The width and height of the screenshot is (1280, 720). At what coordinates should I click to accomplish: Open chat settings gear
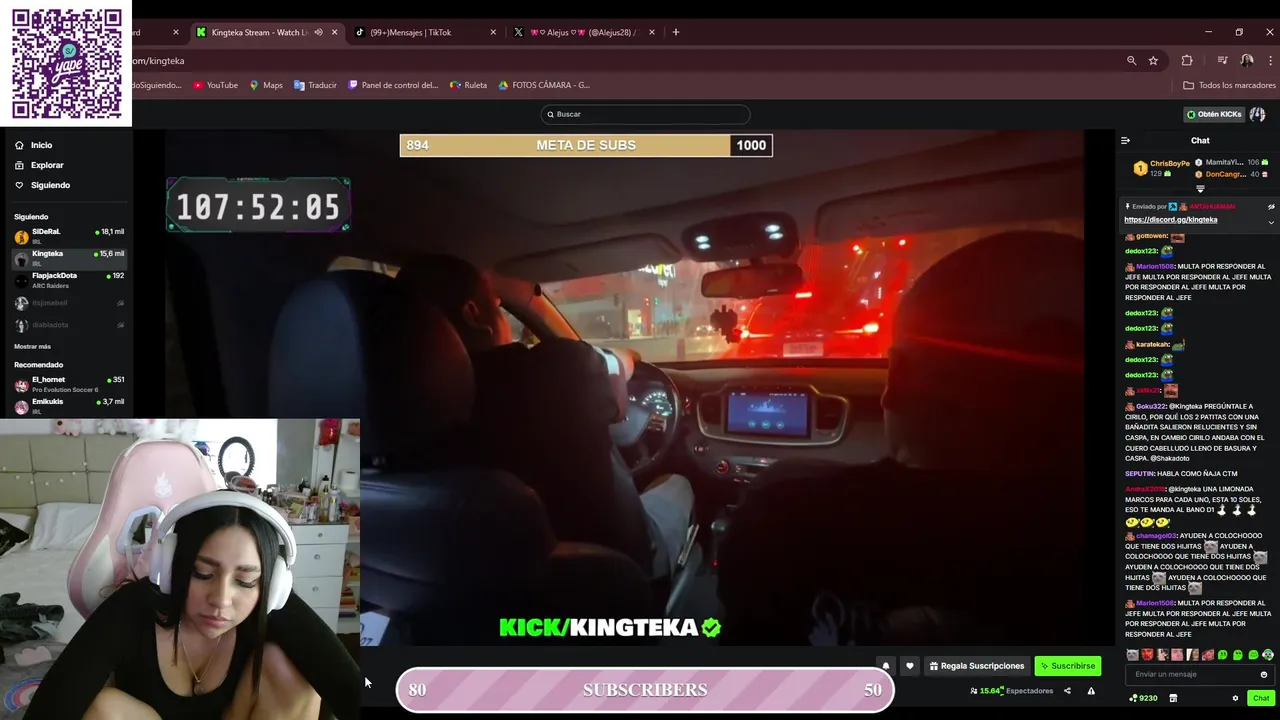(1235, 698)
